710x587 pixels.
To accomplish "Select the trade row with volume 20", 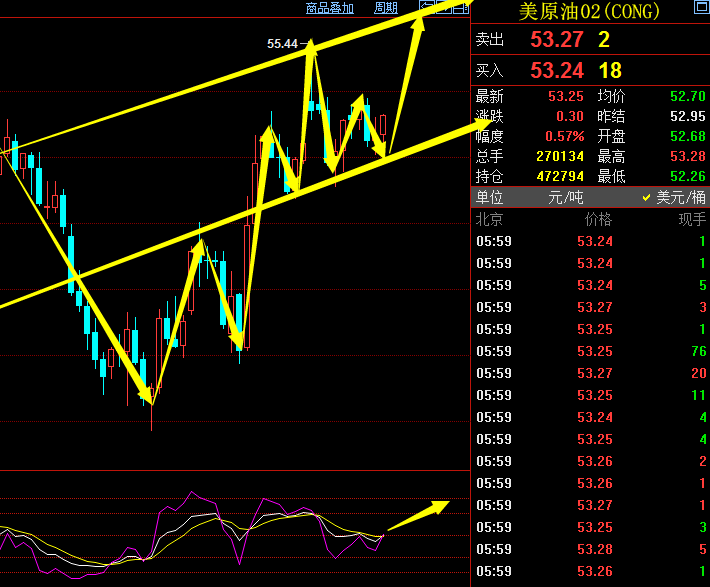I will click(590, 373).
